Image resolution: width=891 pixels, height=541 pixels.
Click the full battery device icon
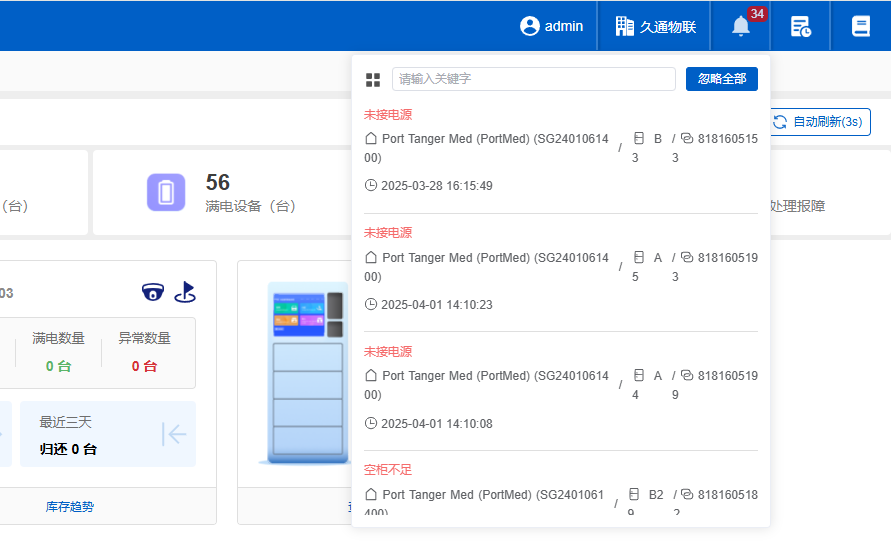pos(166,192)
